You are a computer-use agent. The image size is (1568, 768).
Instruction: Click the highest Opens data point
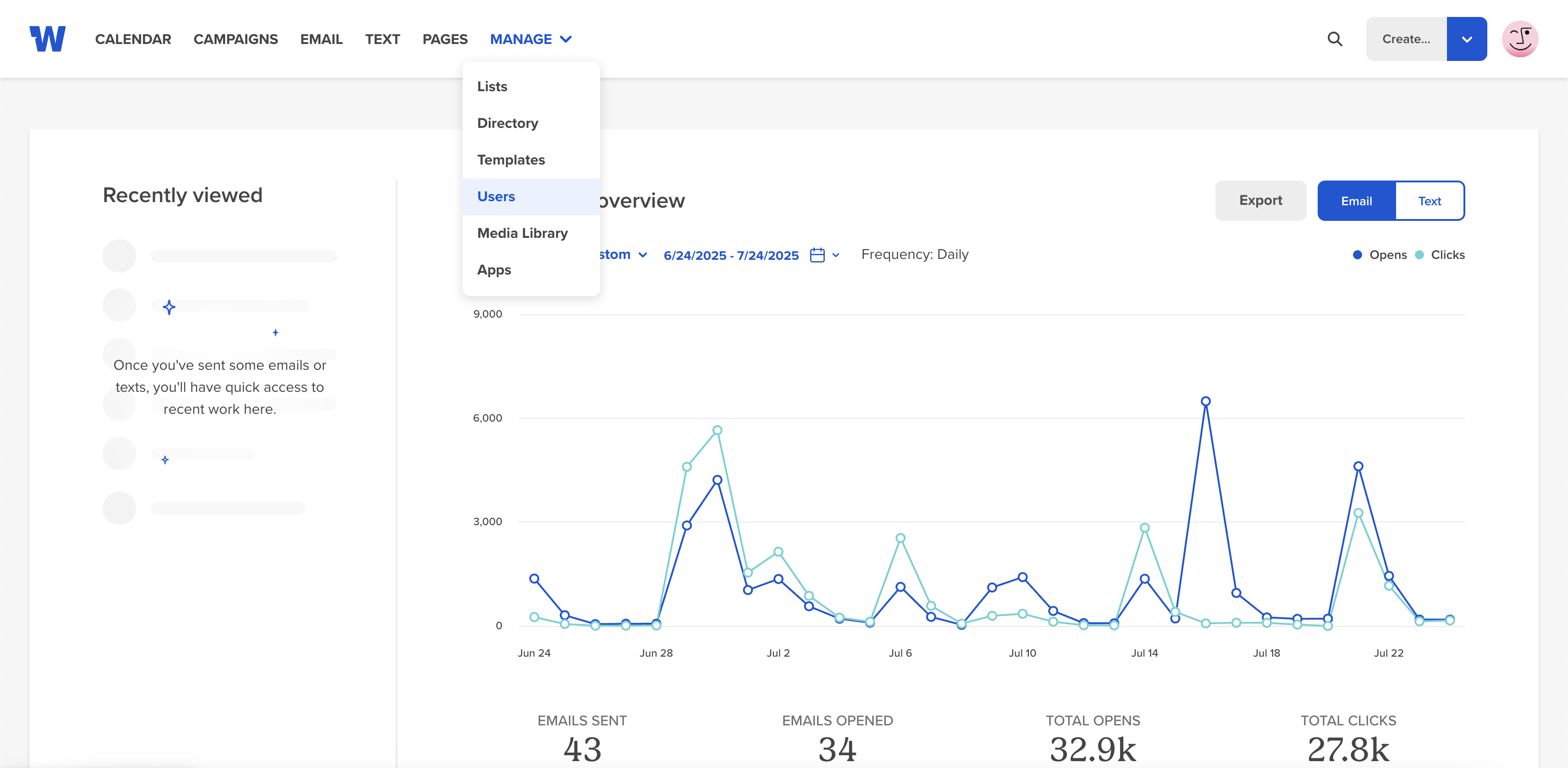pyautogui.click(x=1205, y=401)
